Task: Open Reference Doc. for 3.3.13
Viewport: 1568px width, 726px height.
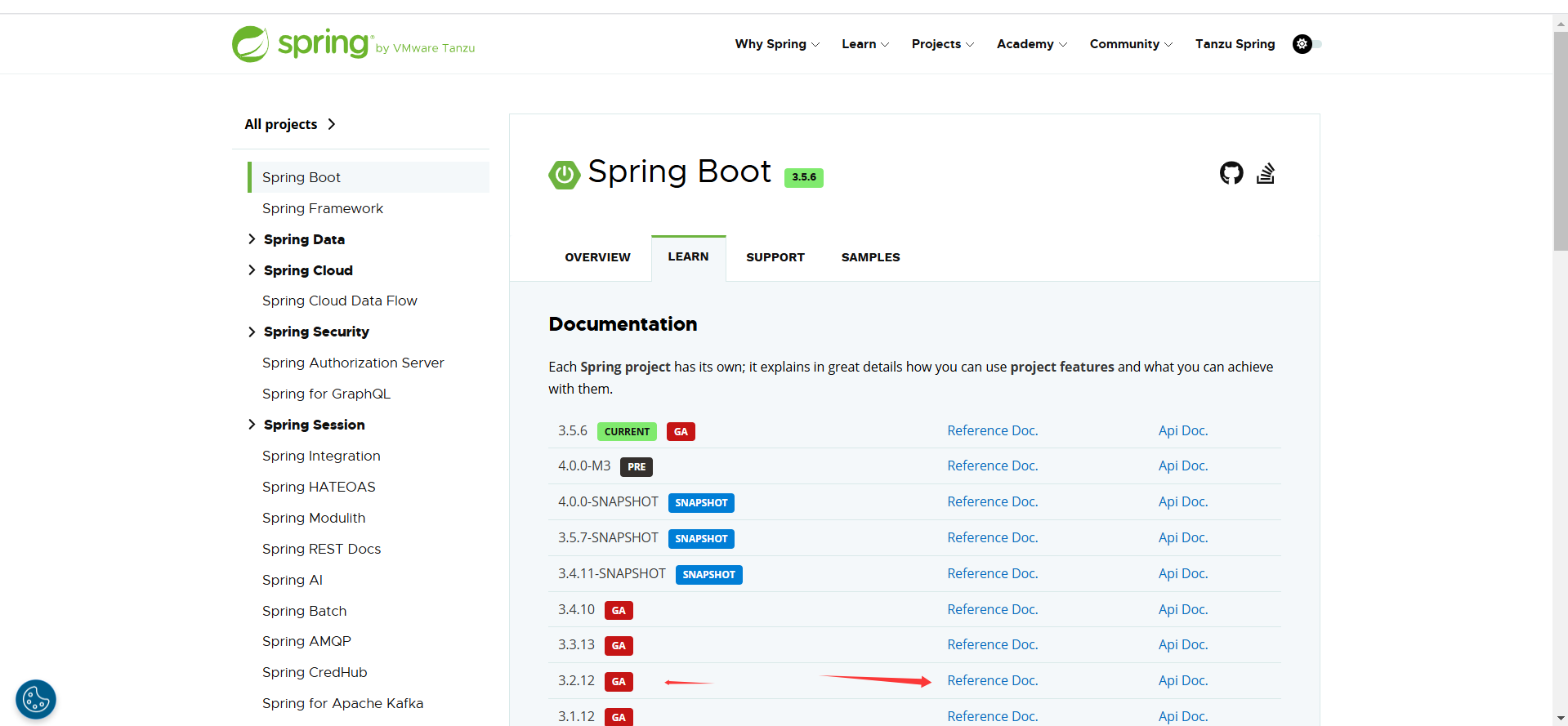Action: click(x=992, y=644)
